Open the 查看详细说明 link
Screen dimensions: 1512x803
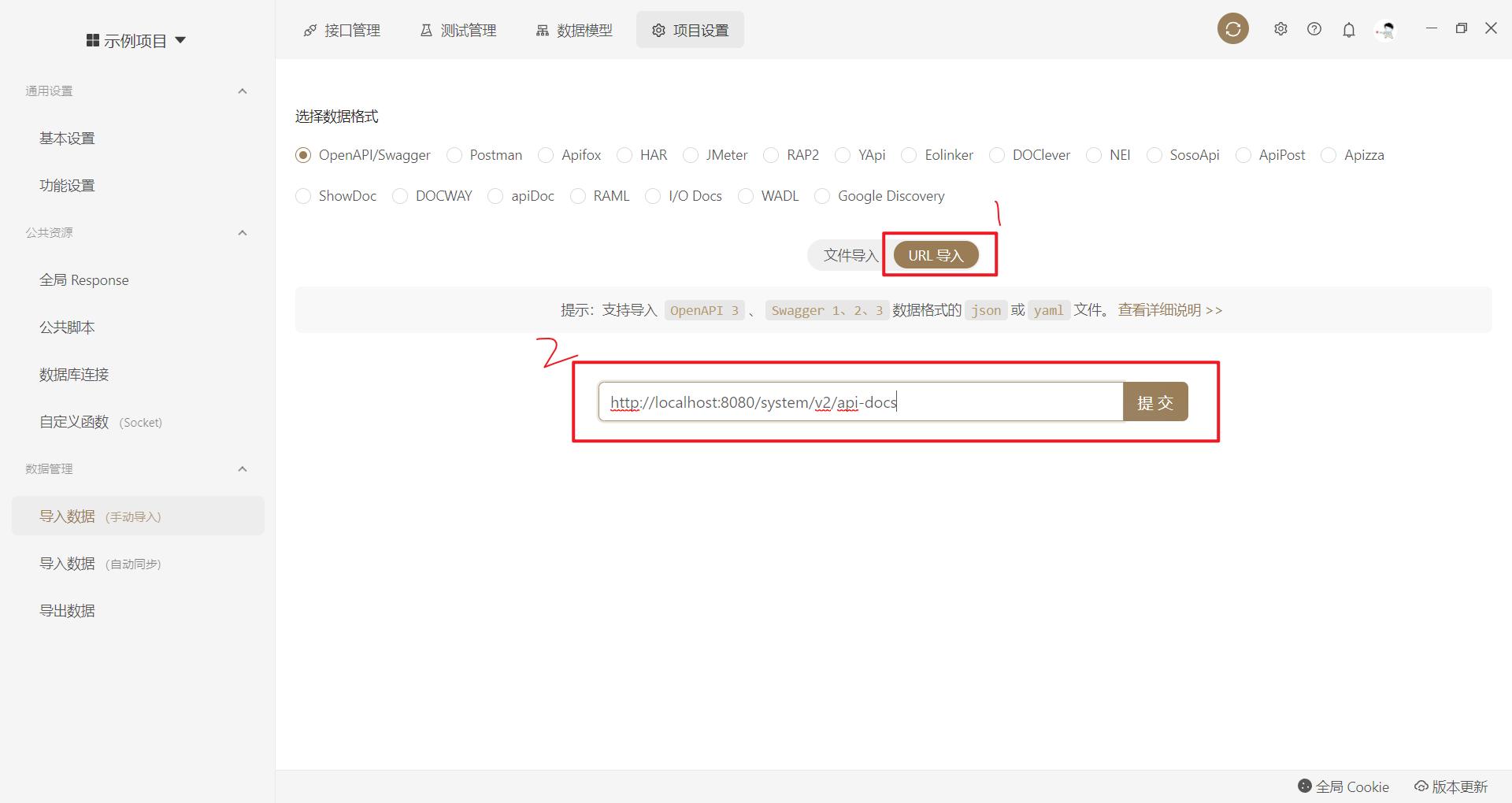click(x=1170, y=310)
